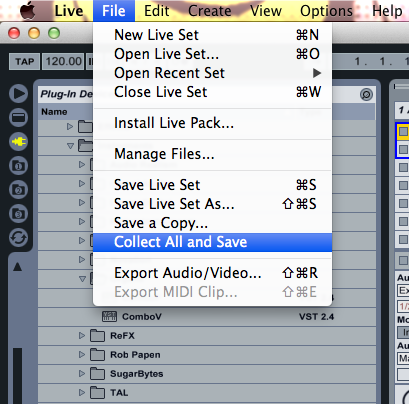Expand the TAL folder triangle

coord(82,392)
